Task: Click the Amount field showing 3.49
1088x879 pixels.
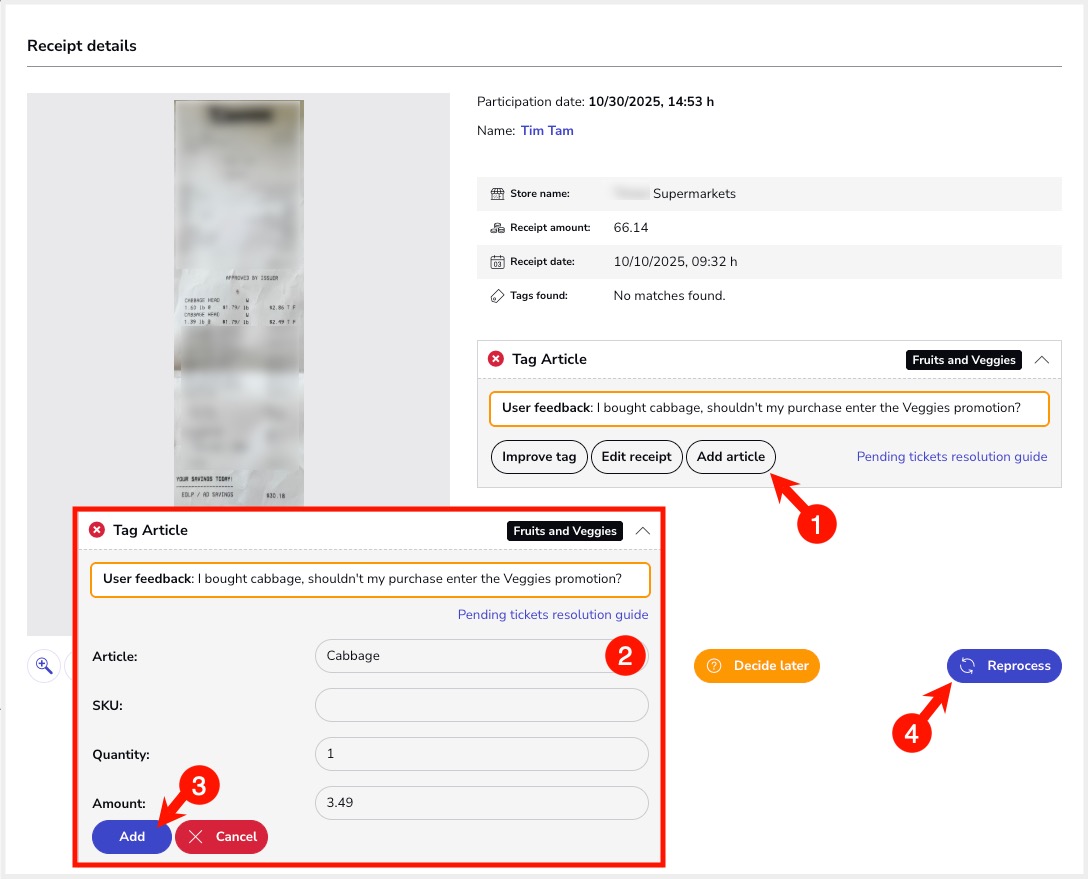Action: (481, 803)
